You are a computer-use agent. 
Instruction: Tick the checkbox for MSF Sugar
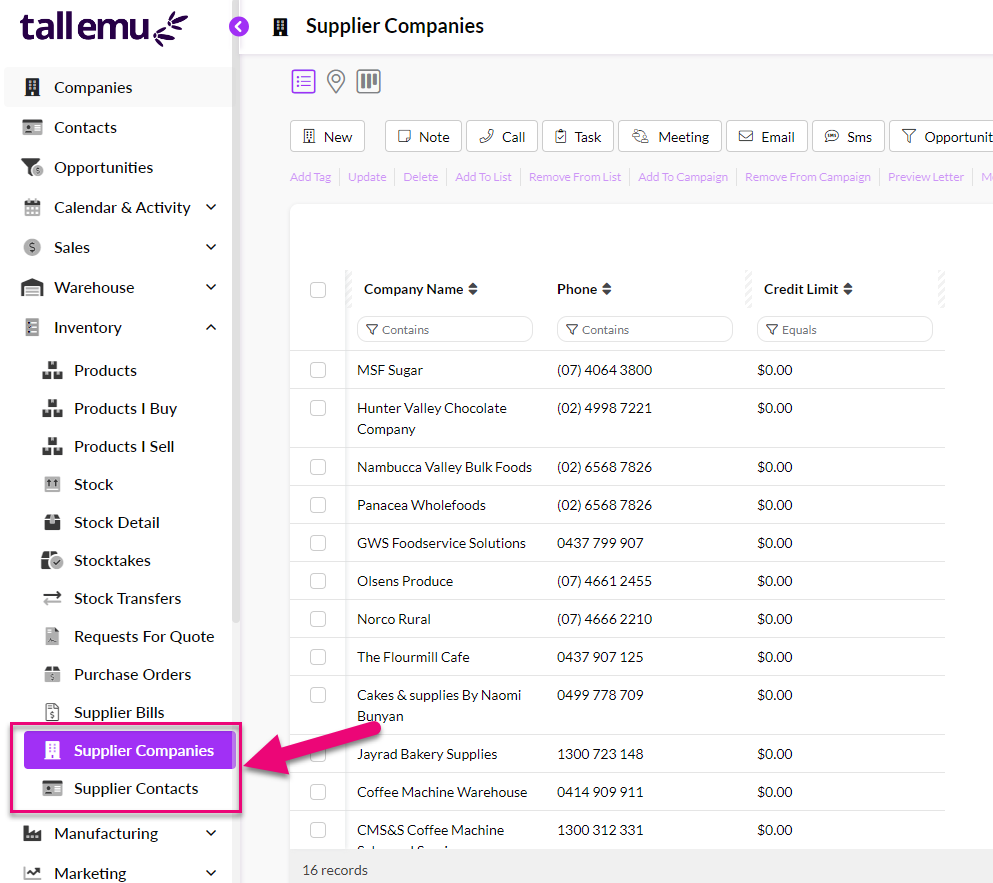coord(318,370)
